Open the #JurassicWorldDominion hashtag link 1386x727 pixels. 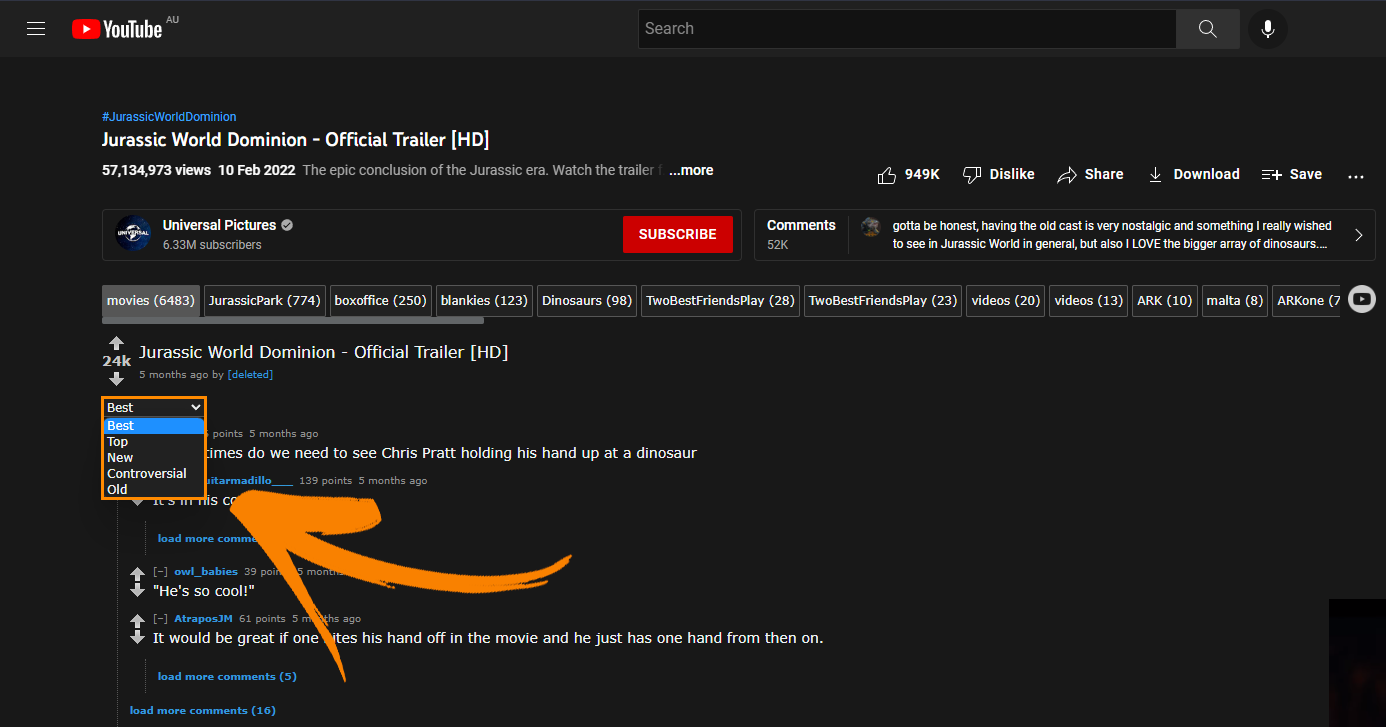tap(169, 117)
